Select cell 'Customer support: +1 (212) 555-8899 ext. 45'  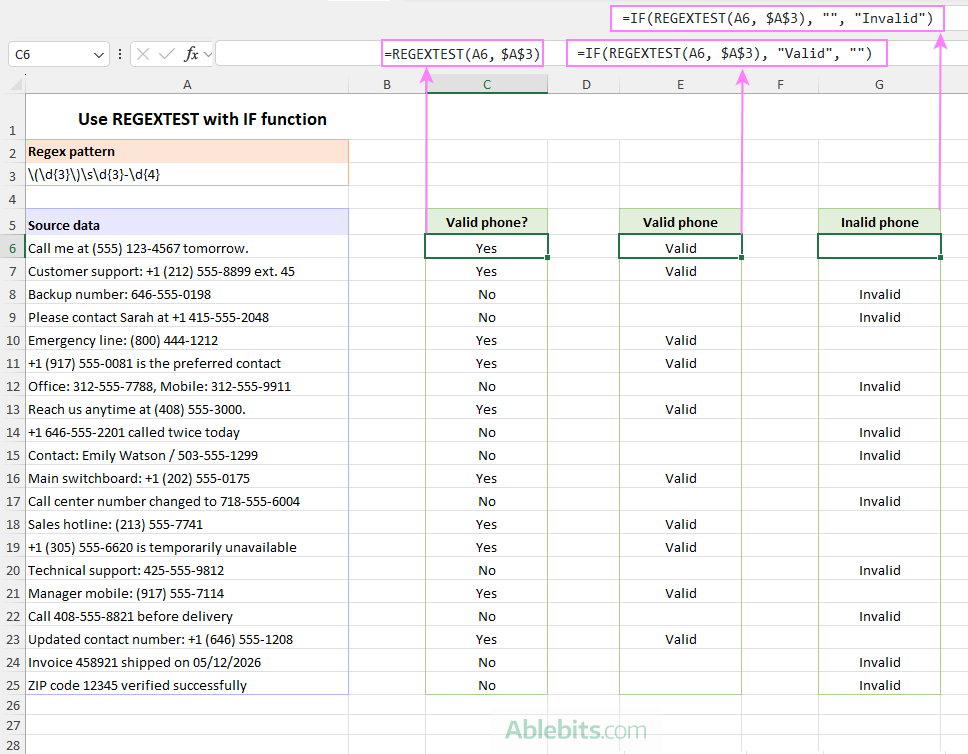pyautogui.click(x=187, y=271)
